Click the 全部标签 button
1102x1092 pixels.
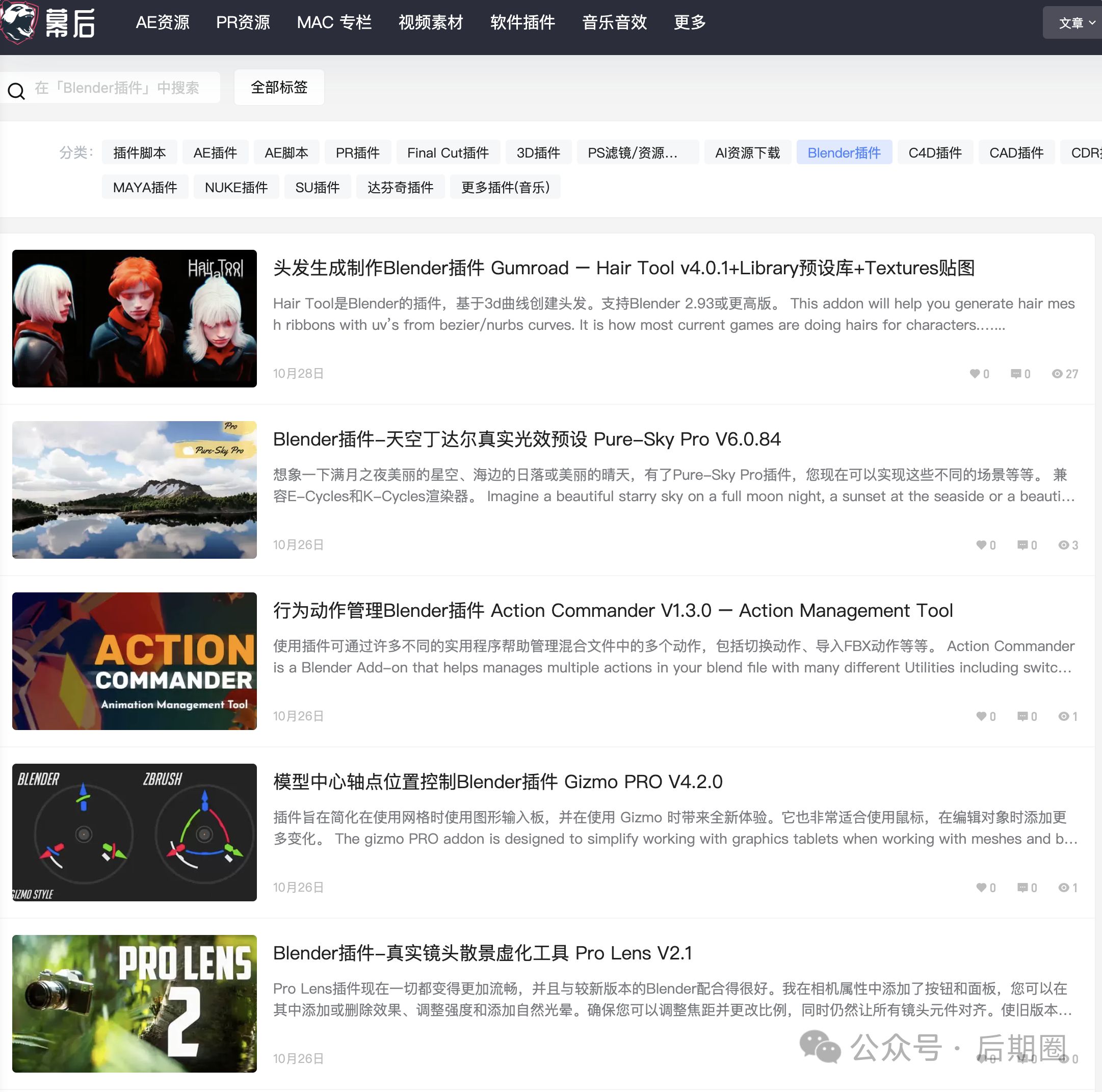click(x=279, y=87)
